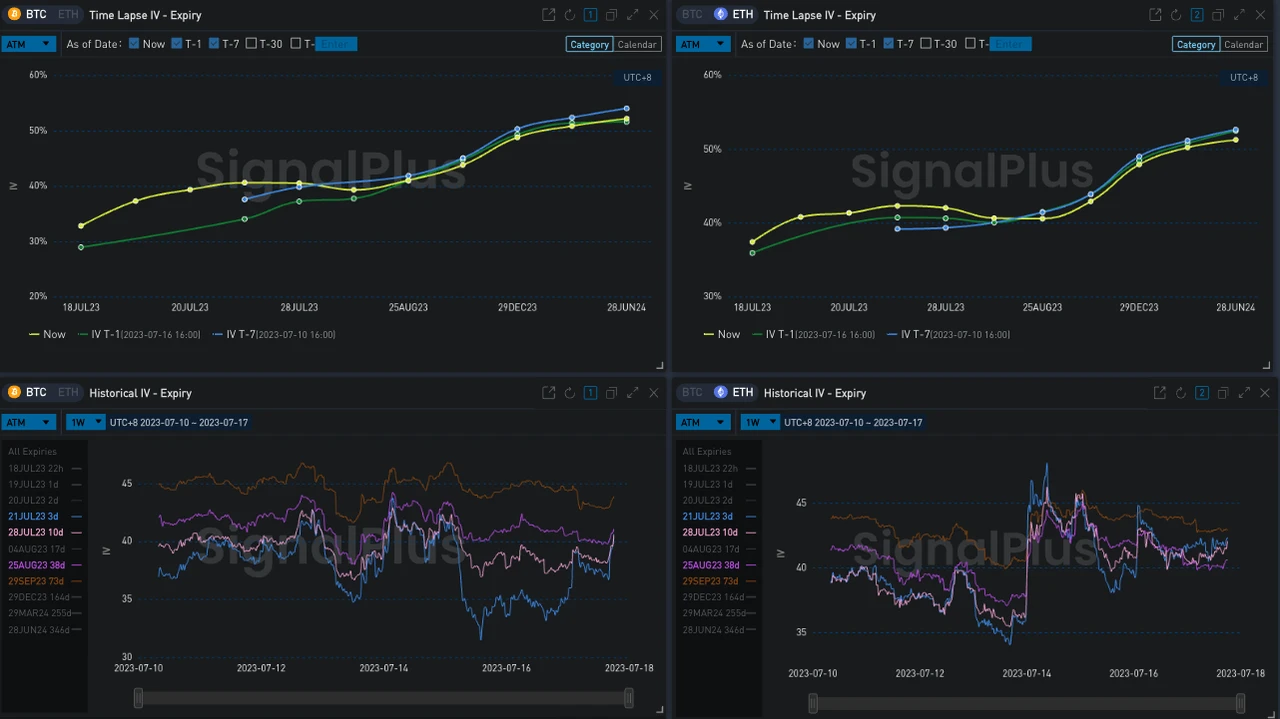The image size is (1280, 719).
Task: Open the 1W period dropdown in BTC Historical IV
Action: tap(85, 422)
